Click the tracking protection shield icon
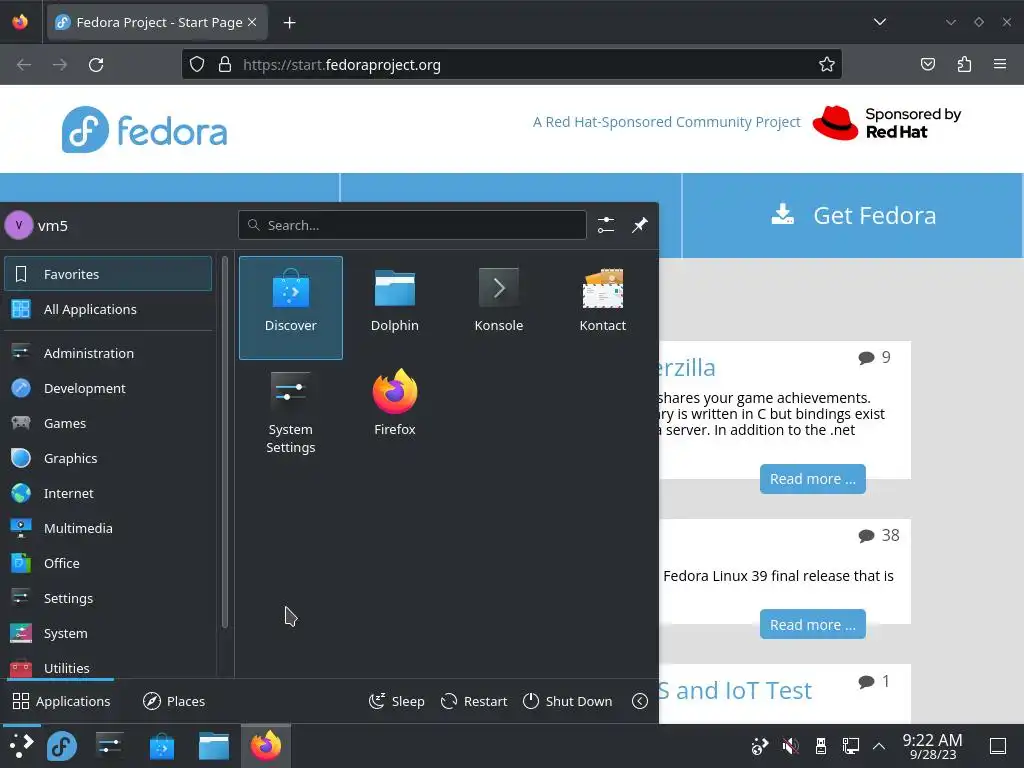Screen dimensions: 1024x768 tap(197, 64)
